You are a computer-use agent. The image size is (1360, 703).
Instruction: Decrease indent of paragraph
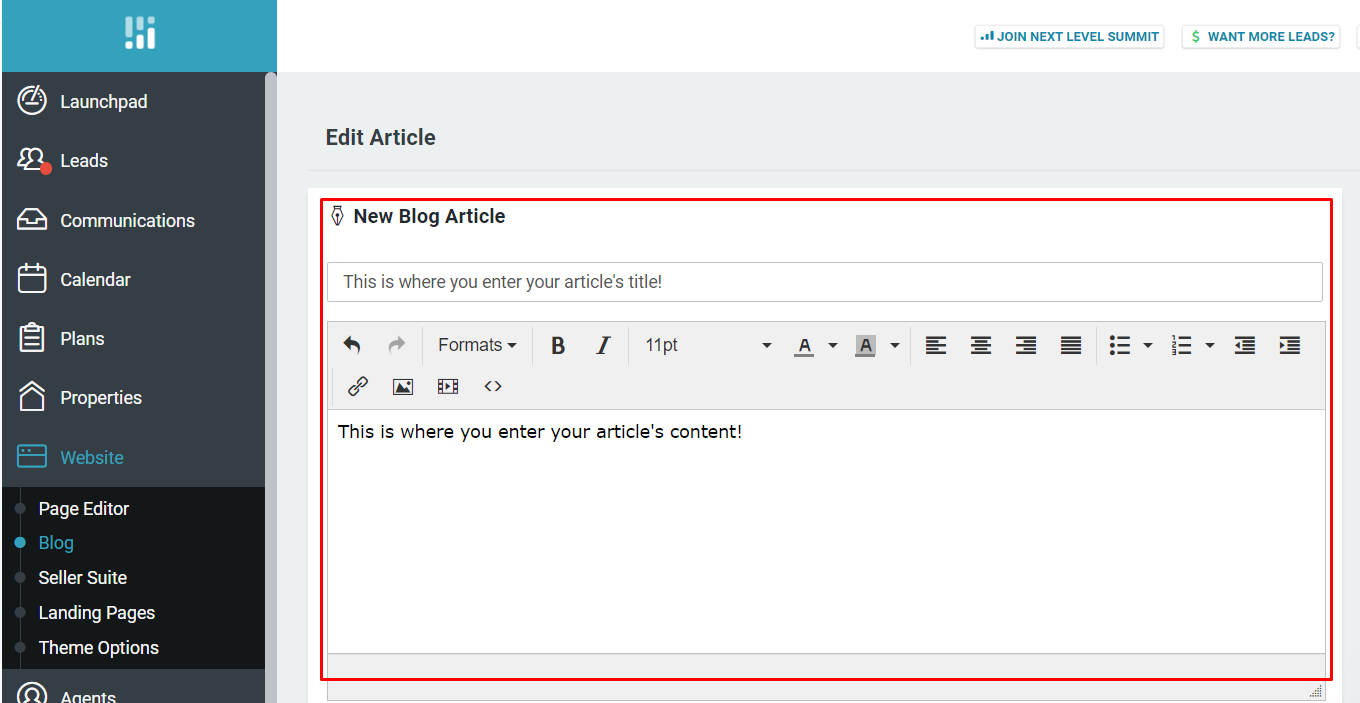coord(1245,345)
